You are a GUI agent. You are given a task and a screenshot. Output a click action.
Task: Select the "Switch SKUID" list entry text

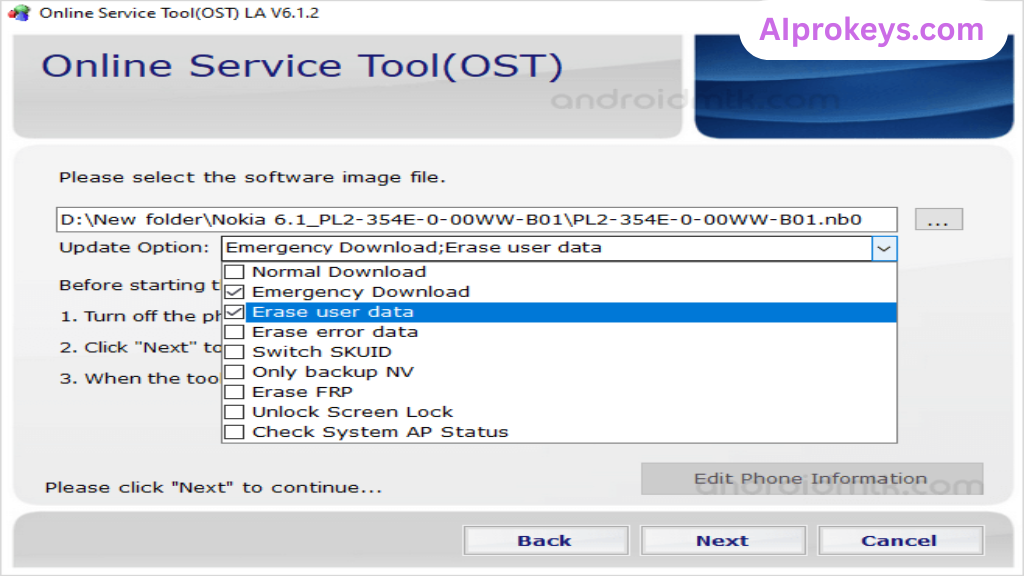(322, 352)
